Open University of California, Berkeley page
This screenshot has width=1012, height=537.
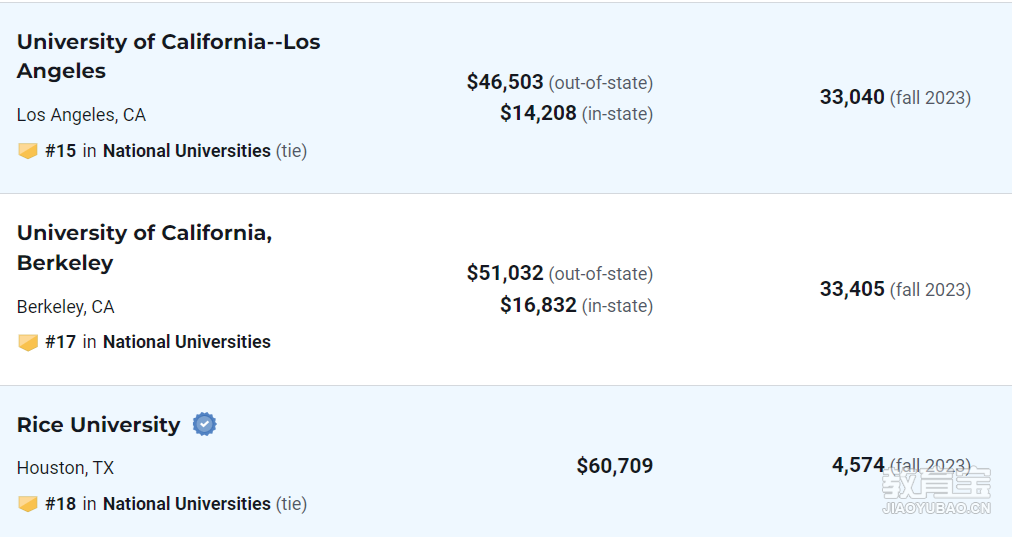(145, 248)
